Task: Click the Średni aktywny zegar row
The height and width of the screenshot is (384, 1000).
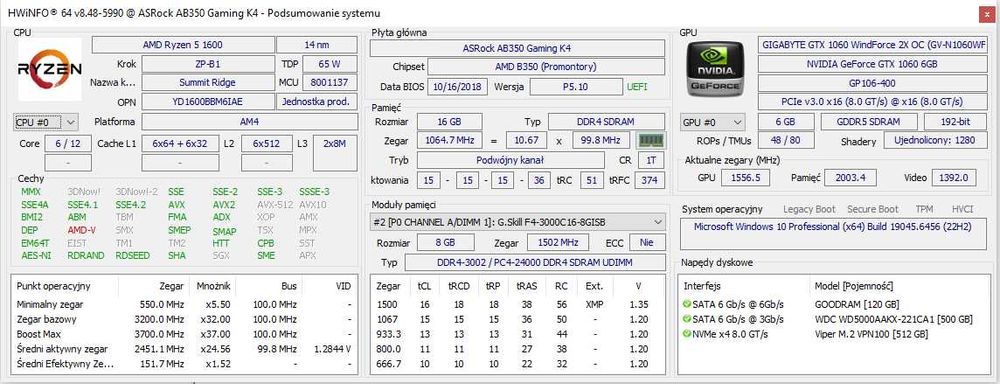Action: coord(184,349)
